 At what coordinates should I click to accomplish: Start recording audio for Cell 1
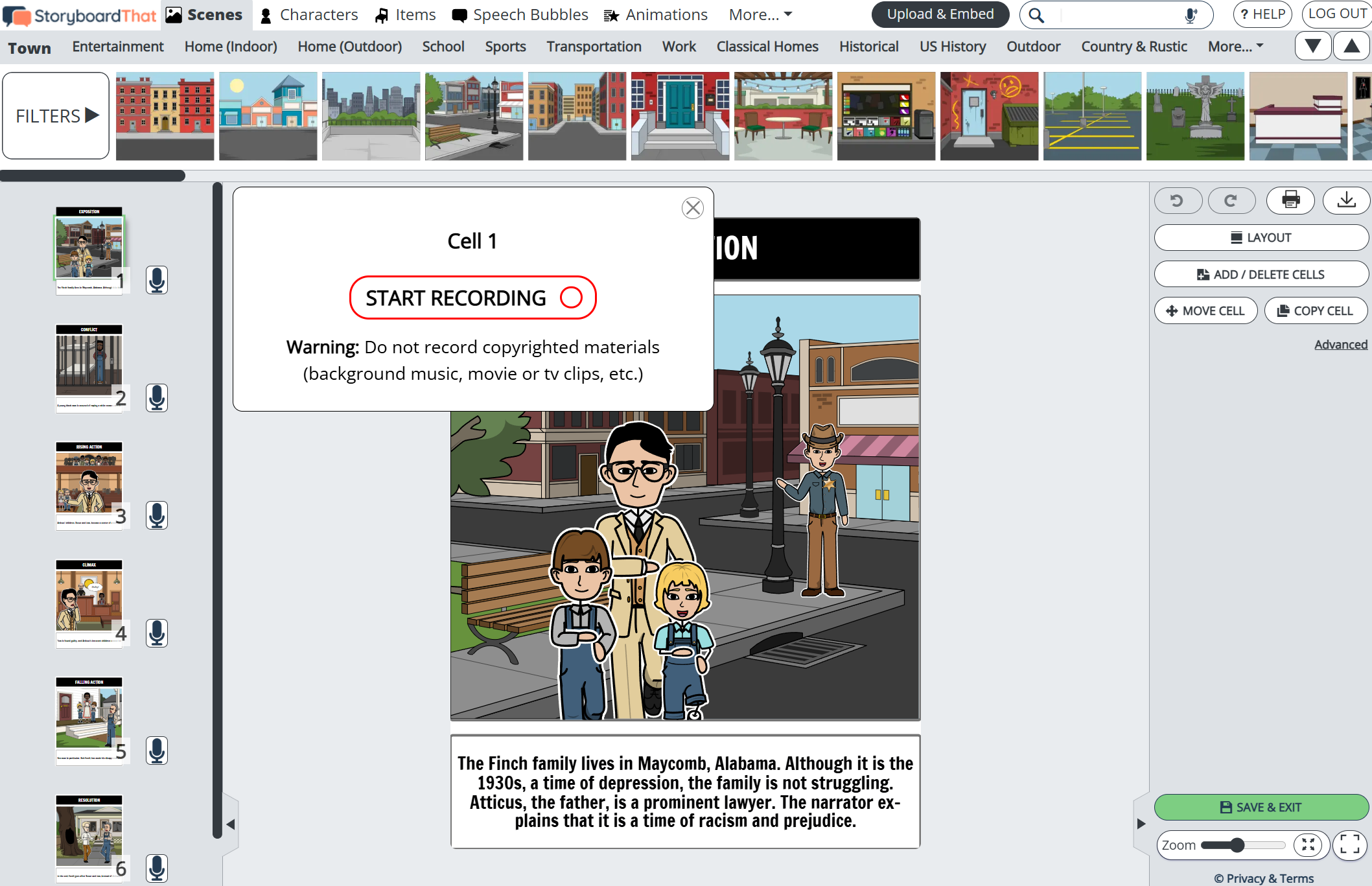472,297
